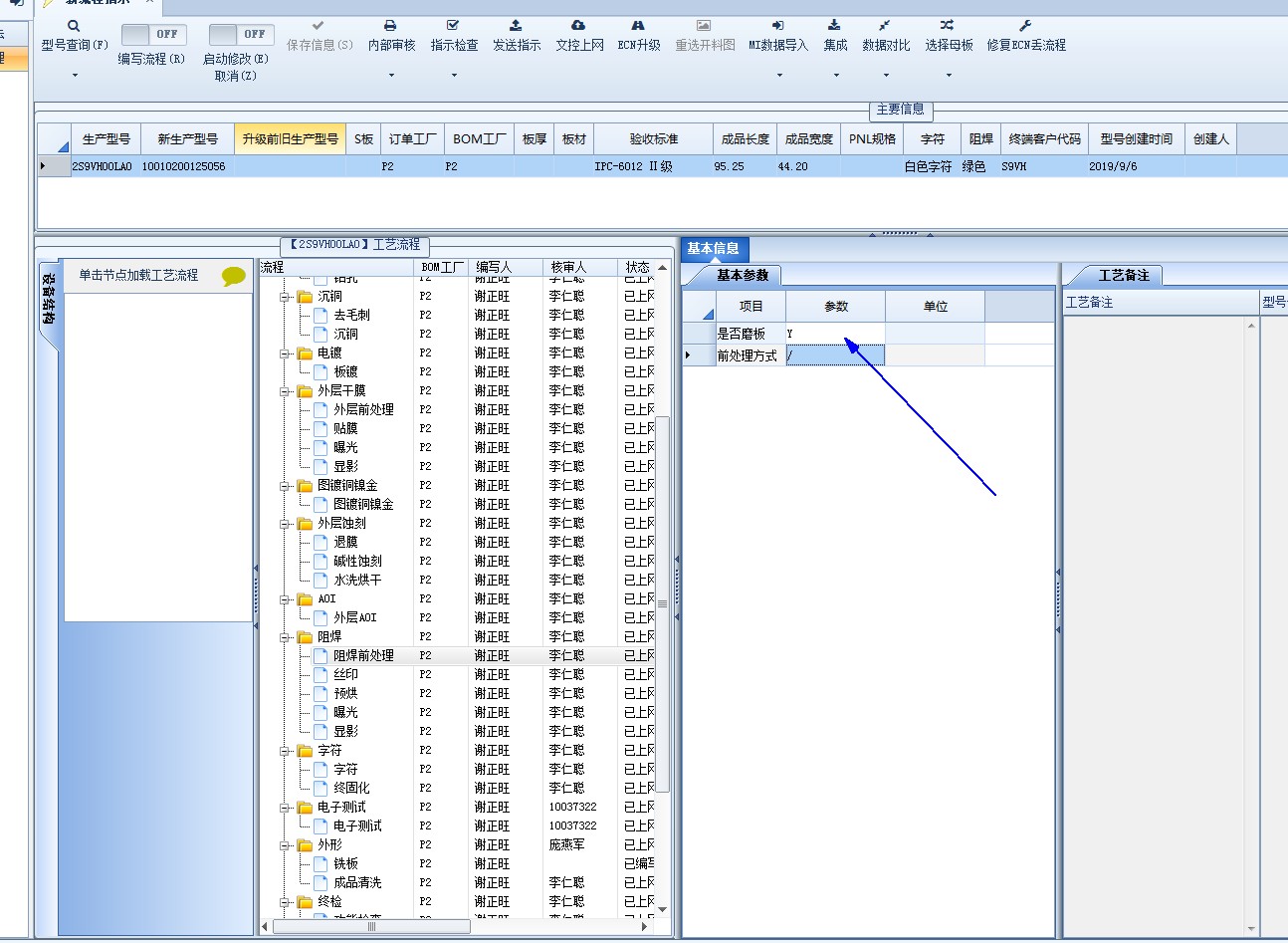Click the 终端客户代码 column header
The height and width of the screenshot is (943, 1288).
coord(1044,139)
